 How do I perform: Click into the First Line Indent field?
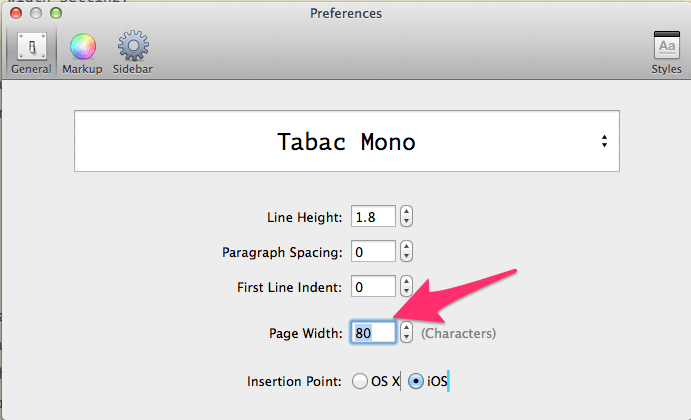[x=373, y=286]
